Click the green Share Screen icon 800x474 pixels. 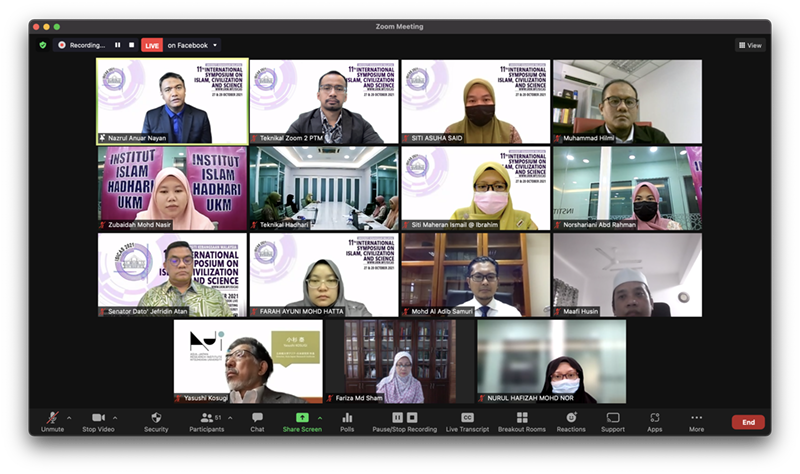[302, 417]
